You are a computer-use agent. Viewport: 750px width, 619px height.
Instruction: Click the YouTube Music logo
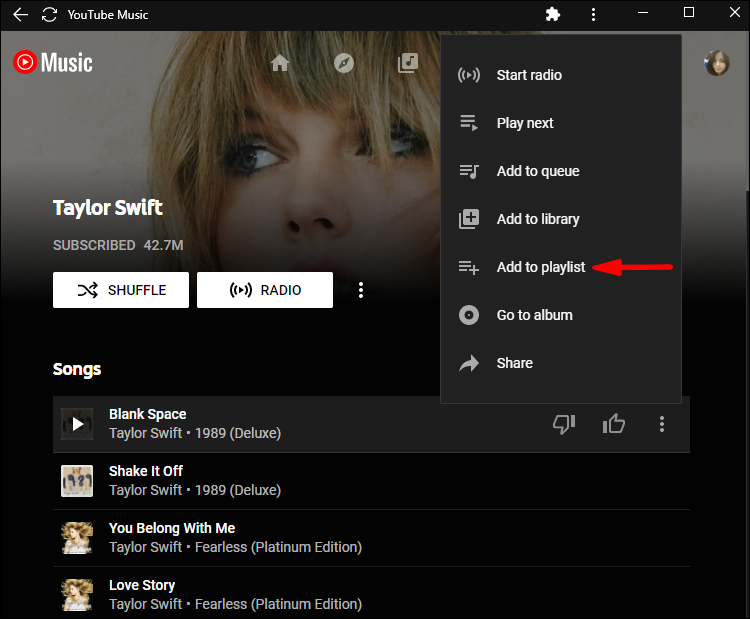pos(53,63)
